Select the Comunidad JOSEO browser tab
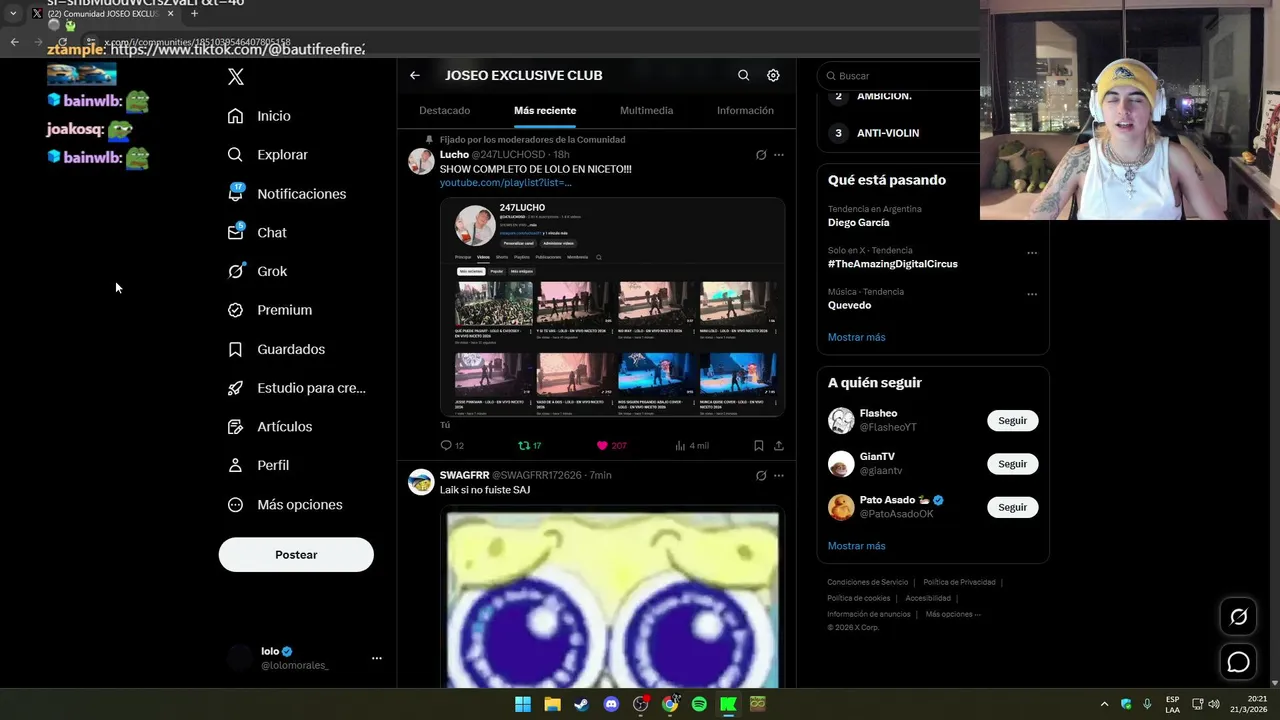Viewport: 1280px width, 720px height. pyautogui.click(x=103, y=13)
